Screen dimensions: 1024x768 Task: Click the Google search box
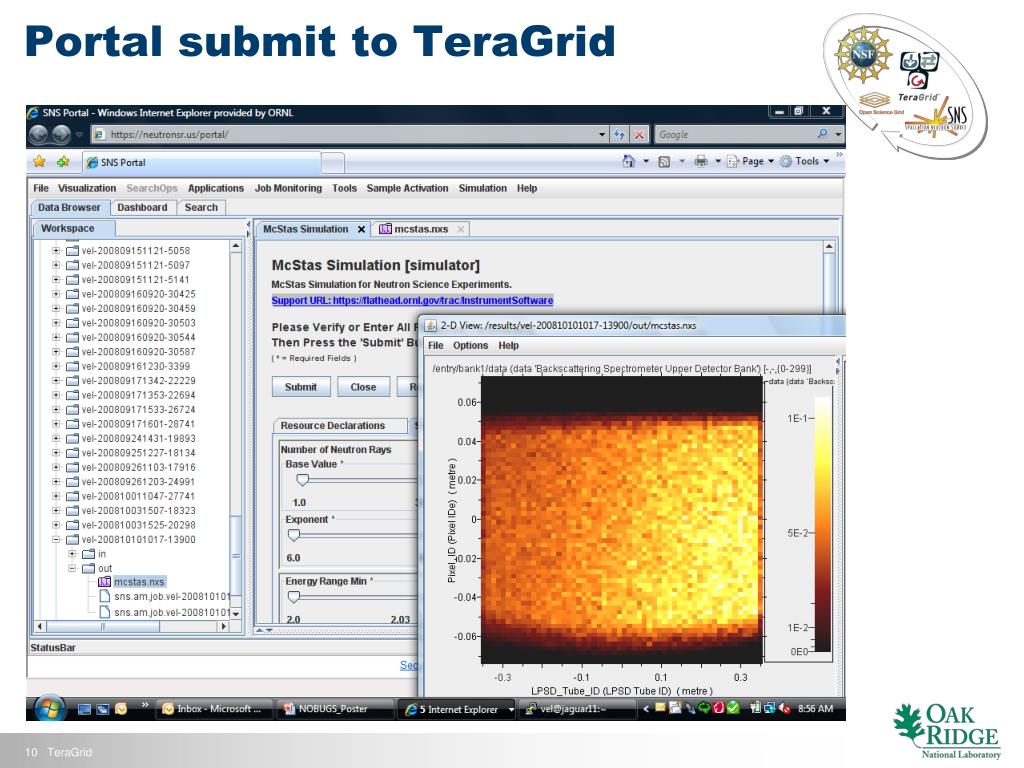pyautogui.click(x=734, y=135)
